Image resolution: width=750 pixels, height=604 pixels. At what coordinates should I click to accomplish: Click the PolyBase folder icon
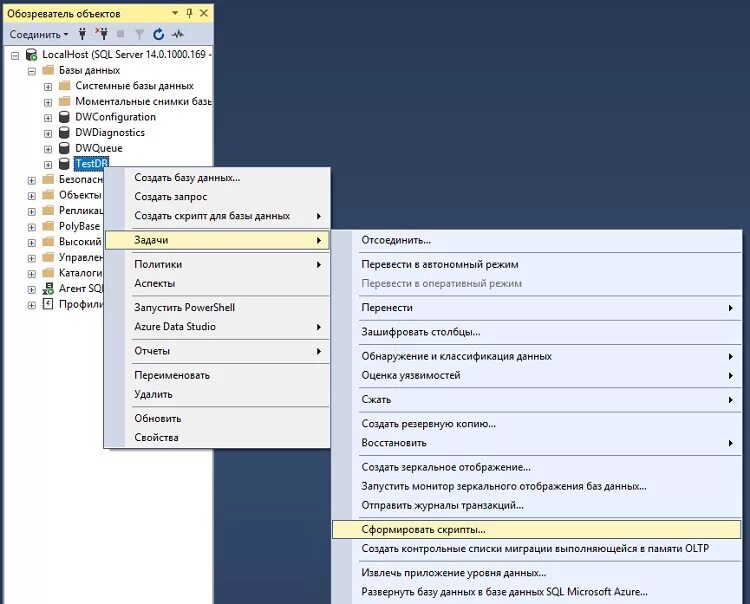pos(48,226)
